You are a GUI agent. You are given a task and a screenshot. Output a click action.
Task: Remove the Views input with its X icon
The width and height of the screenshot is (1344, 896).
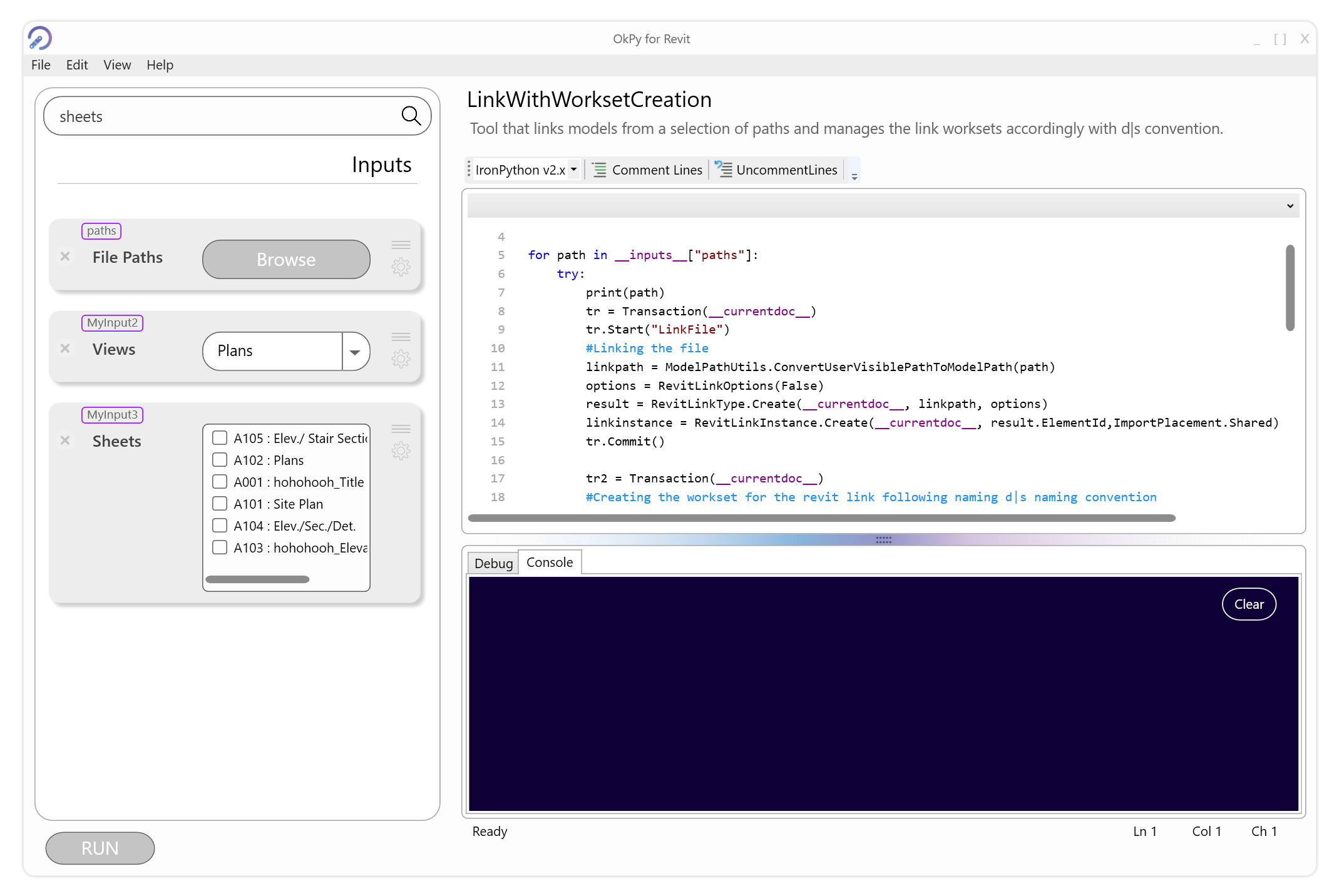point(65,349)
